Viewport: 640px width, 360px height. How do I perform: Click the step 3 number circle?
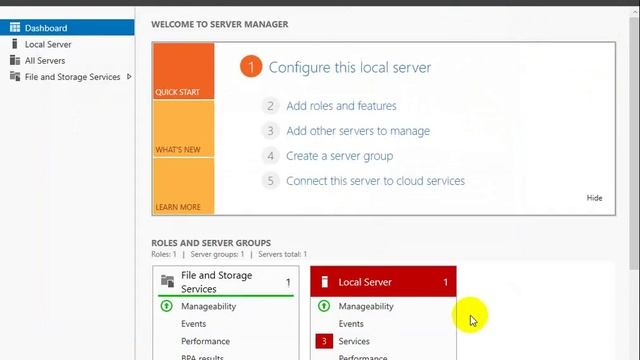point(270,131)
